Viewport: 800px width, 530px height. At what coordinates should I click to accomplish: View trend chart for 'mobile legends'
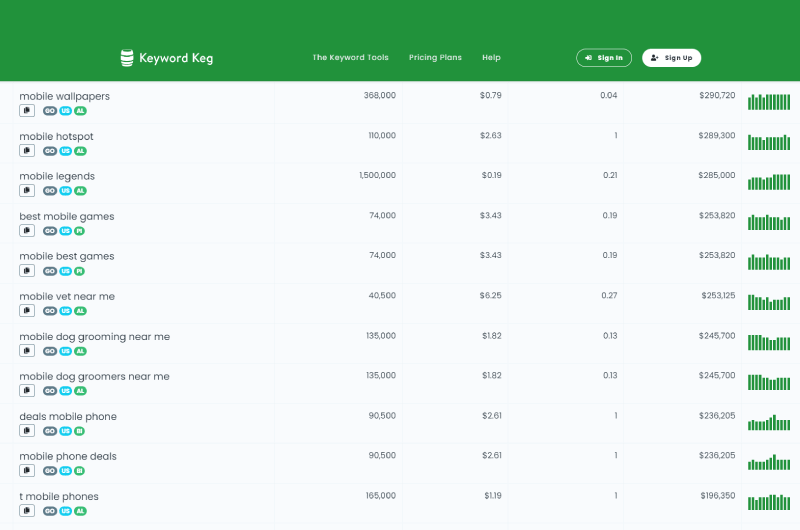click(769, 182)
